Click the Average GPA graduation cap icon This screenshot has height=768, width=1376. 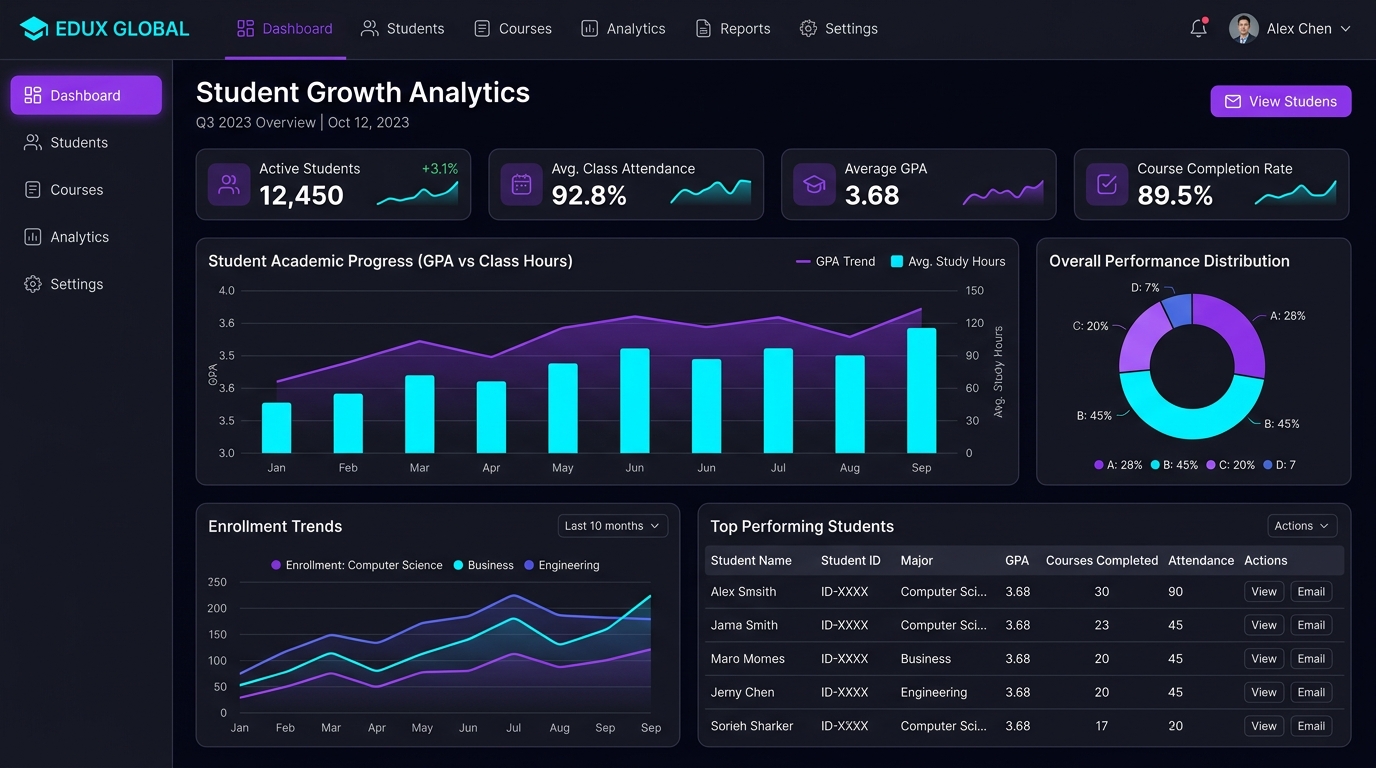[814, 184]
